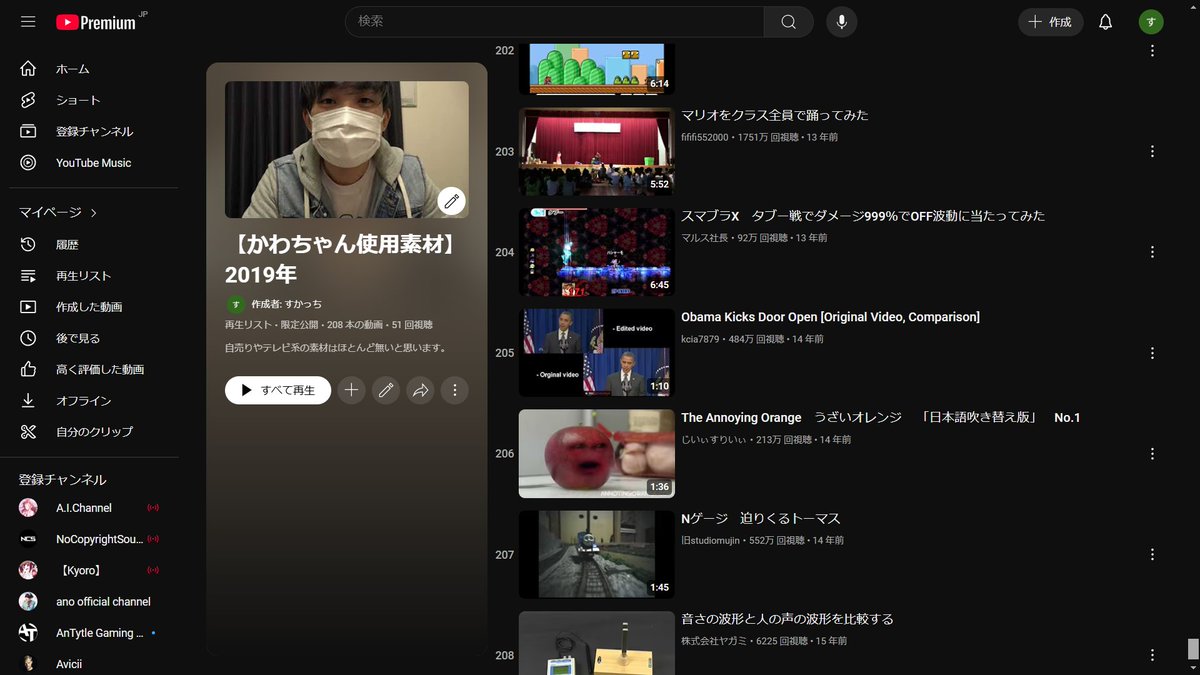This screenshot has width=1200, height=675.
Task: Open options for Obama Kicks Door video
Action: [1152, 353]
